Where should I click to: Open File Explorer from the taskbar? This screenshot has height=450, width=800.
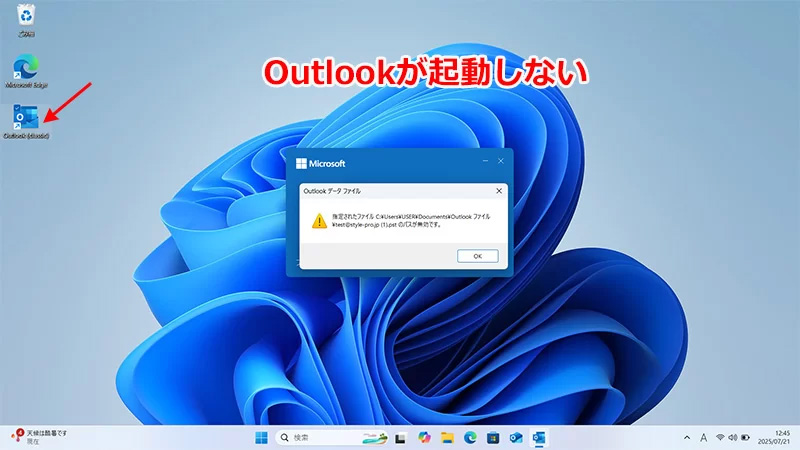447,437
